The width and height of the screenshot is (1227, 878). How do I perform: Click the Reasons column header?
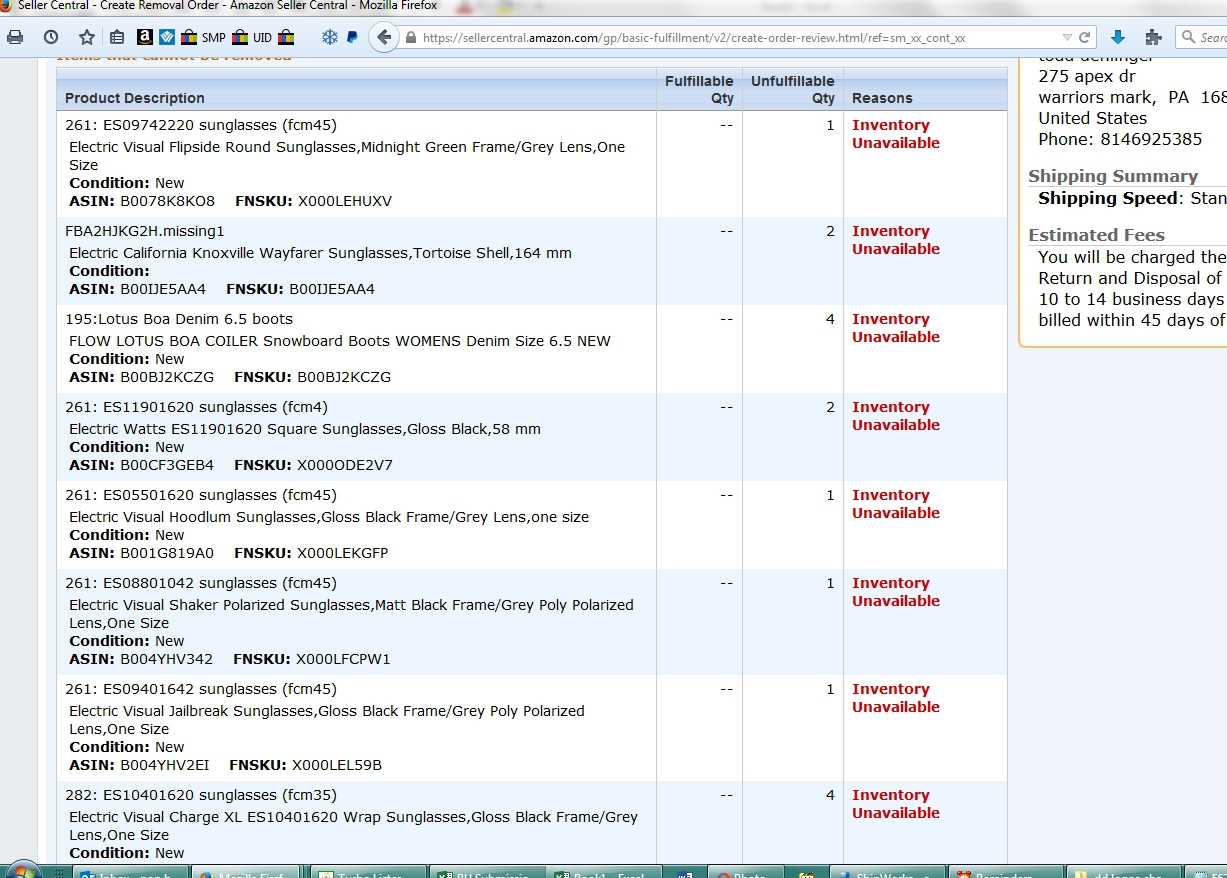pos(882,98)
